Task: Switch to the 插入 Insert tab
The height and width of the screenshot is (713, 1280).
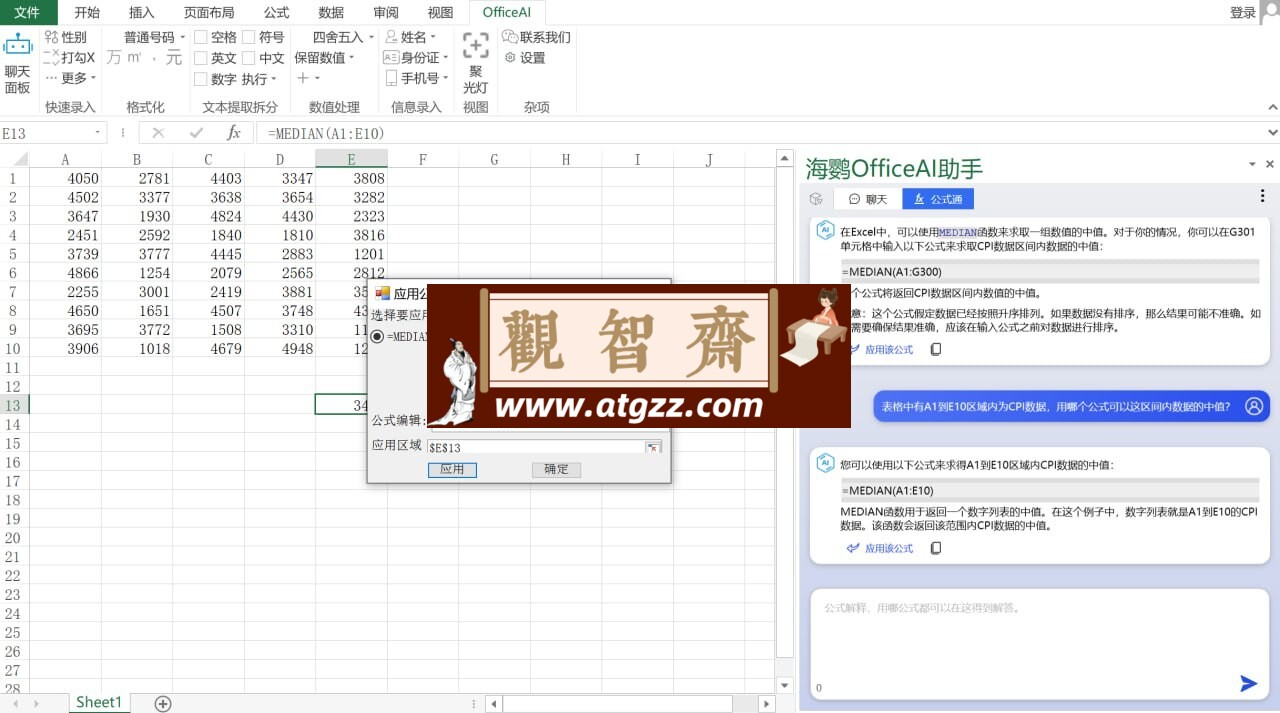Action: point(142,12)
